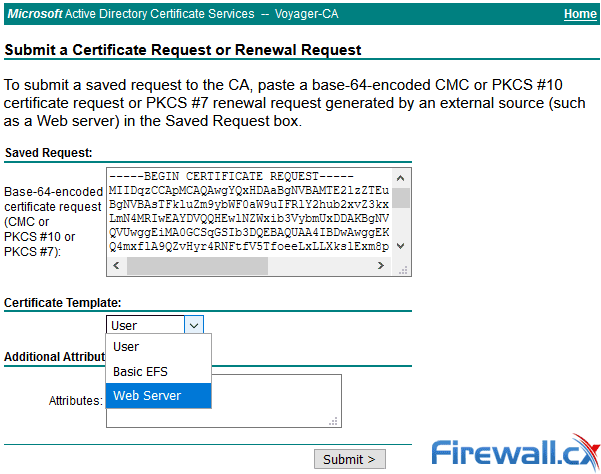601x474 pixels.
Task: Click the Saved Request box resize grip
Action: pos(403,270)
